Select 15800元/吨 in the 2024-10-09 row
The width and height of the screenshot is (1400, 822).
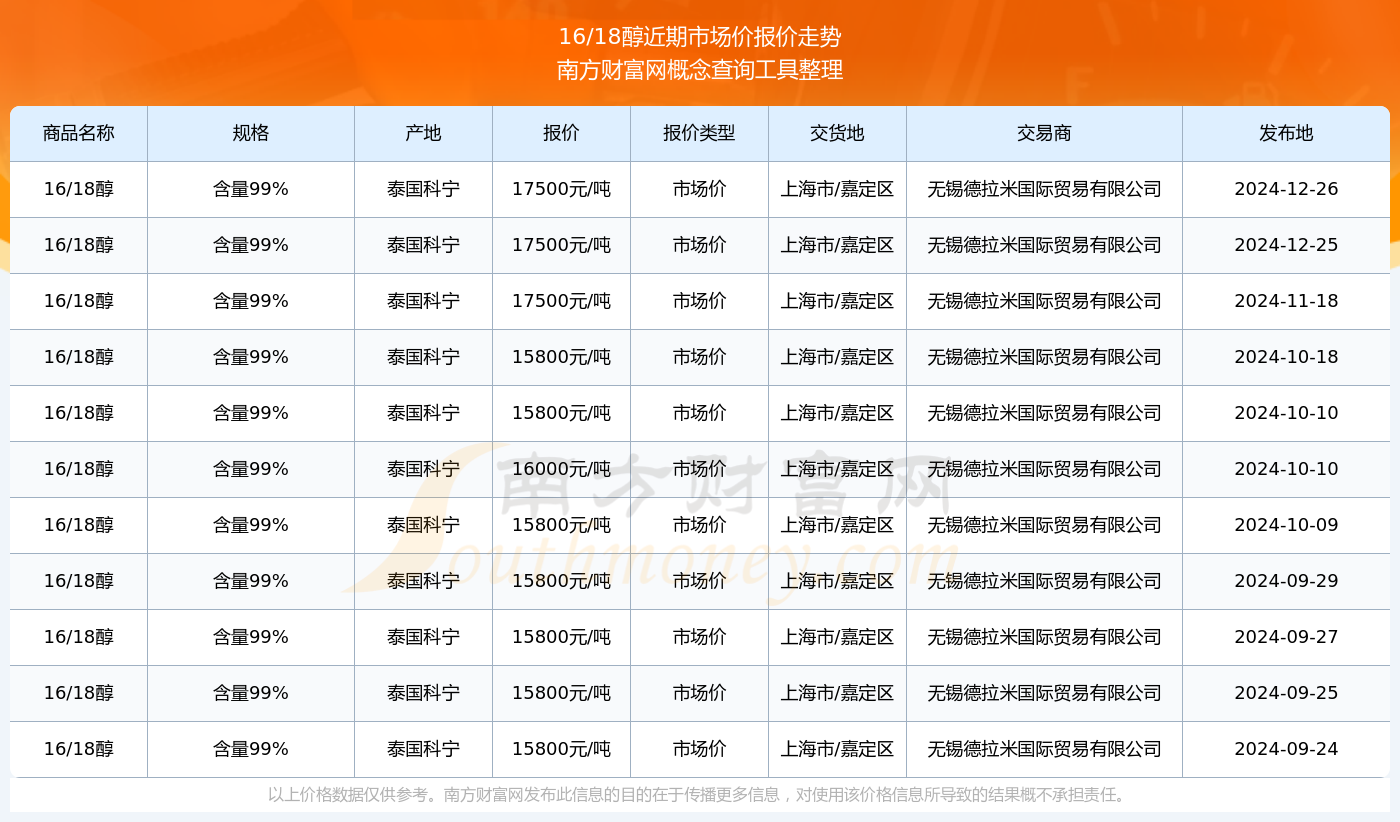561,525
